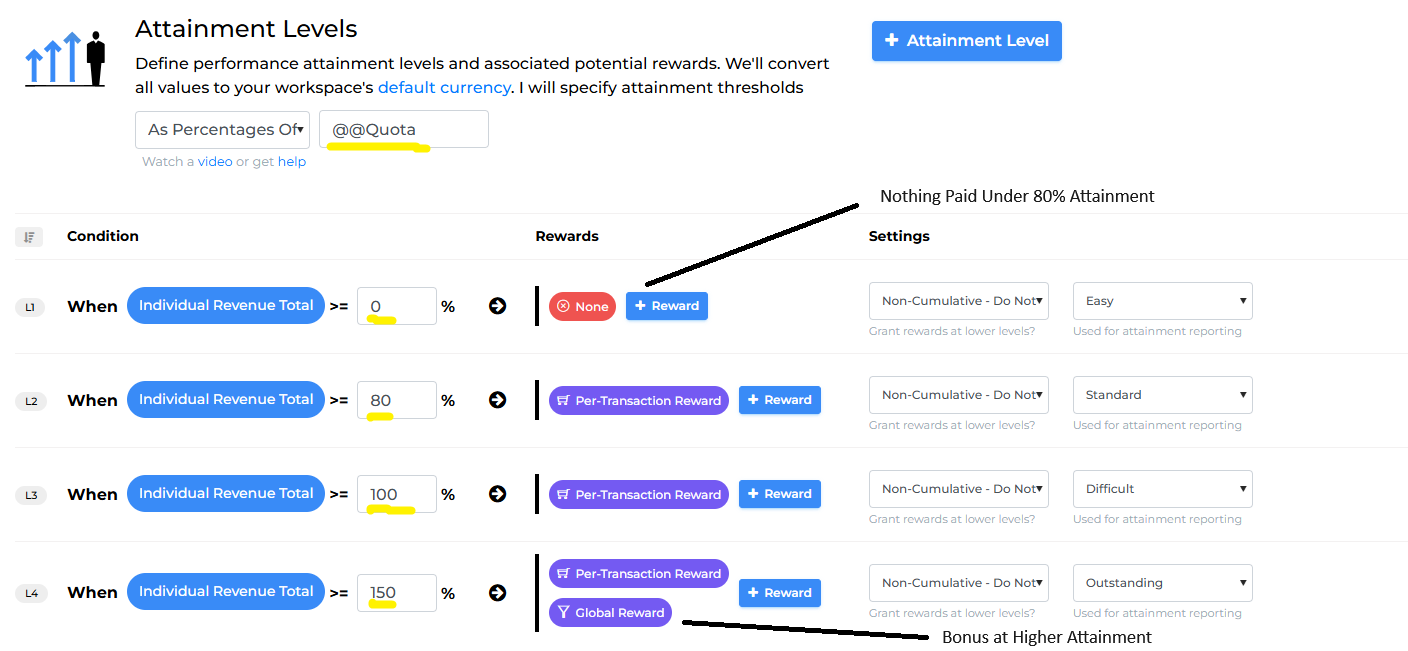The width and height of the screenshot is (1408, 651).
Task: Select the 150 percent threshold input on L4
Action: pyautogui.click(x=396, y=592)
